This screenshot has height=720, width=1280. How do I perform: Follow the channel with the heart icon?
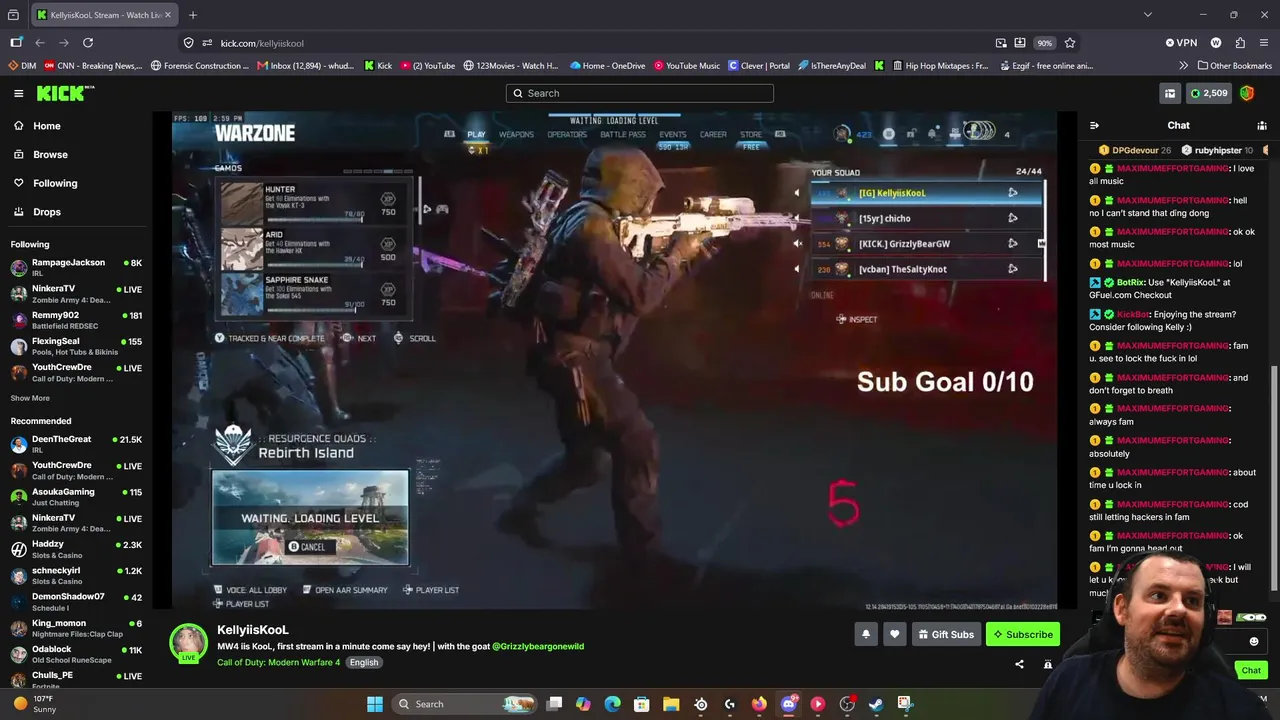tap(895, 634)
